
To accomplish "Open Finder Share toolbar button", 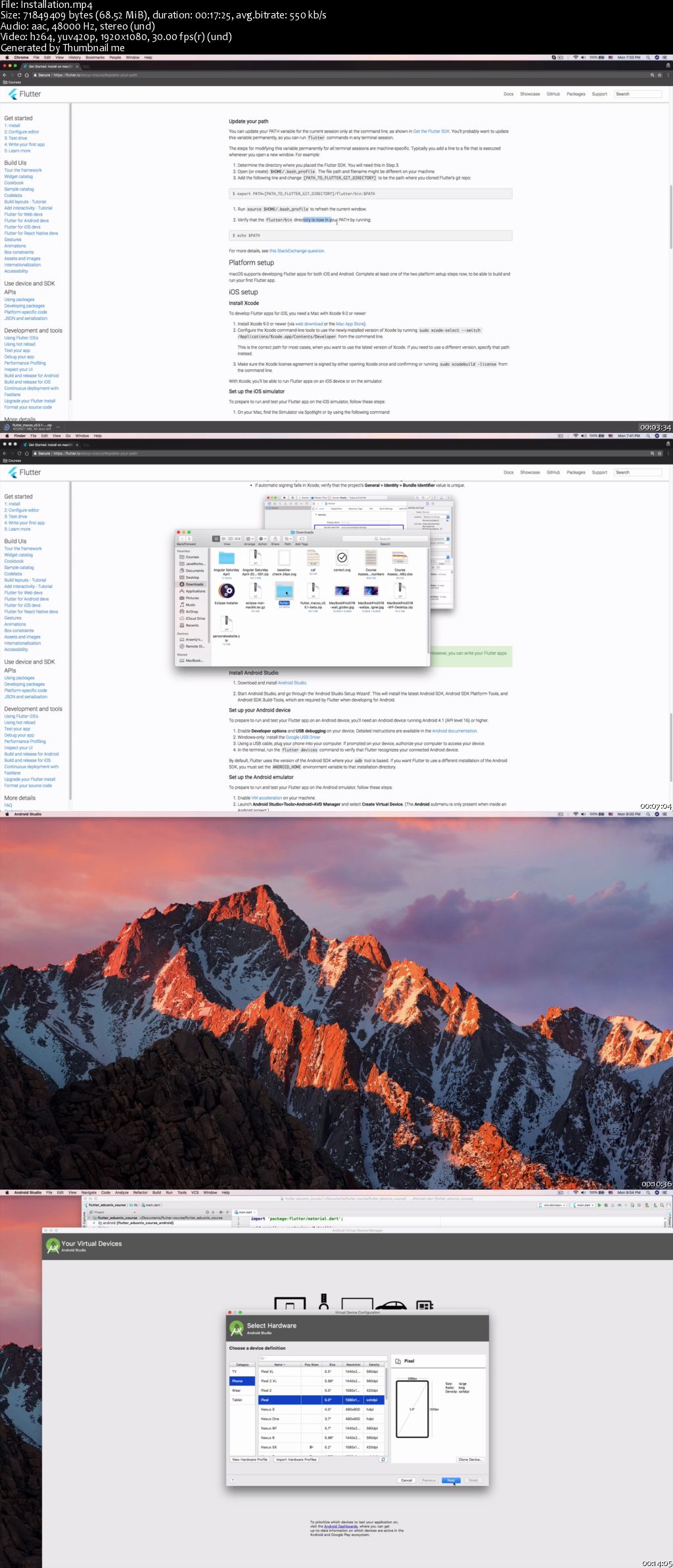I will pos(275,539).
